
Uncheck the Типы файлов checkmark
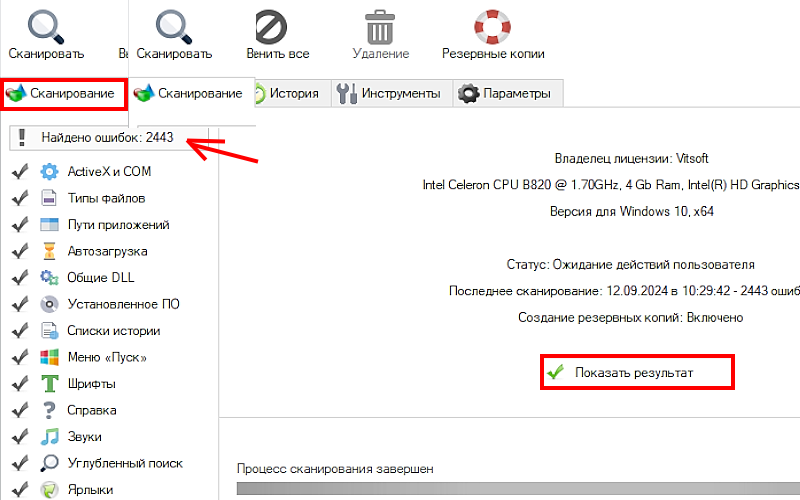19,198
